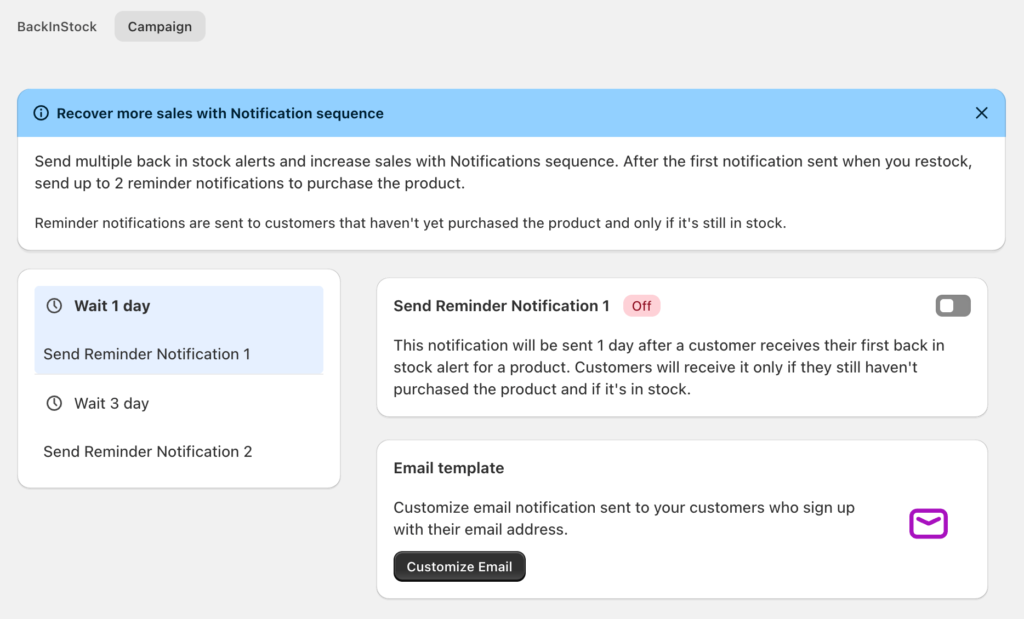Click the info circle icon in banner
Screen dimensions: 1024x619
tap(41, 113)
